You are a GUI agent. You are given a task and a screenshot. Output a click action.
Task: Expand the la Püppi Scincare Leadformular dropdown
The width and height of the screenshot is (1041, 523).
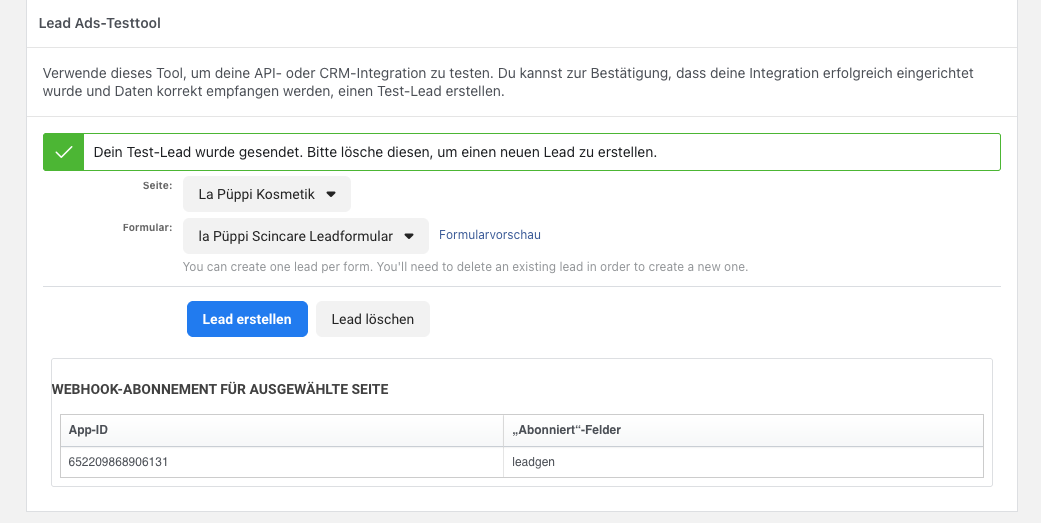point(306,236)
